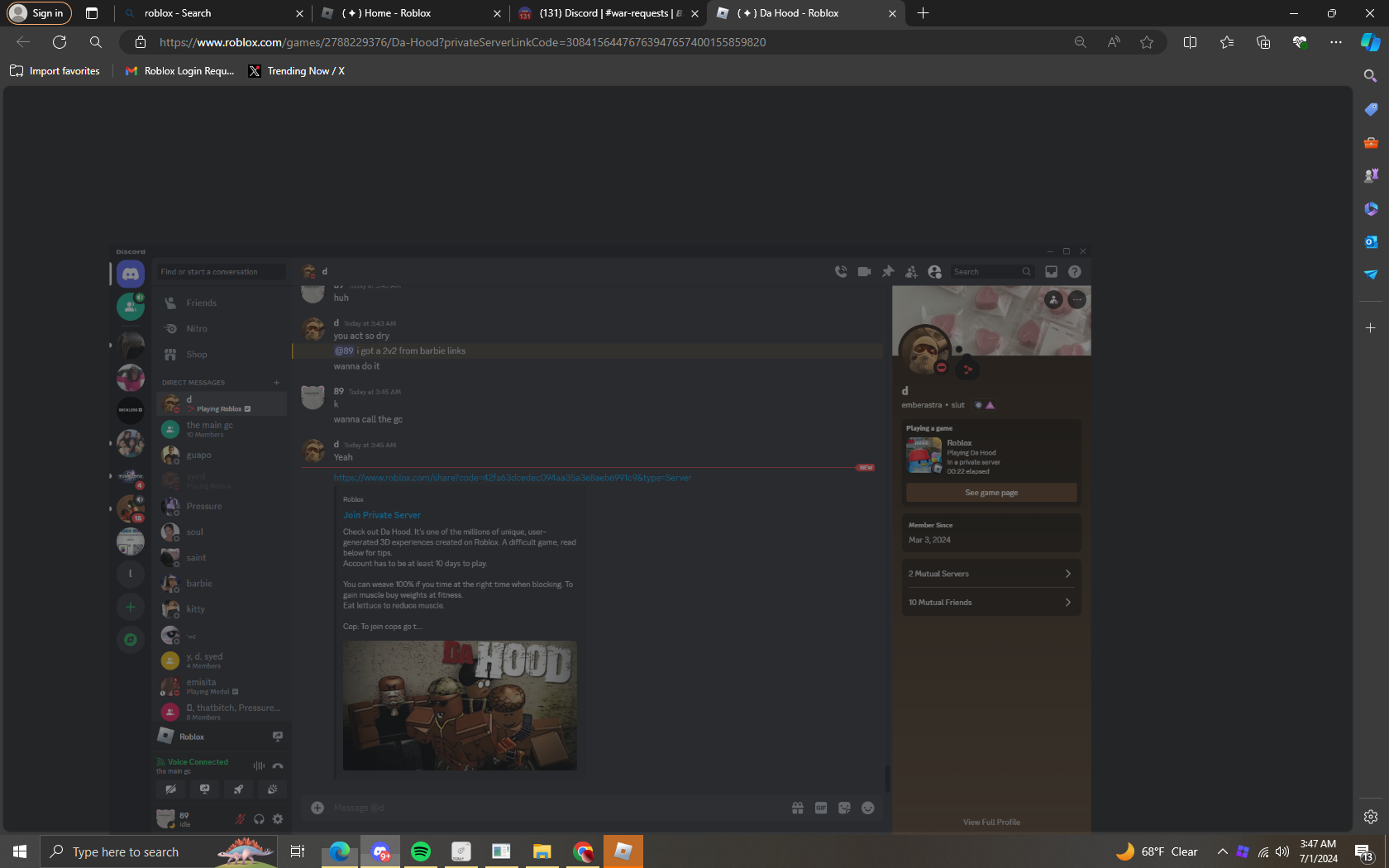The width and height of the screenshot is (1389, 868).
Task: Switch to Discord #war-requests tab
Action: tap(608, 13)
